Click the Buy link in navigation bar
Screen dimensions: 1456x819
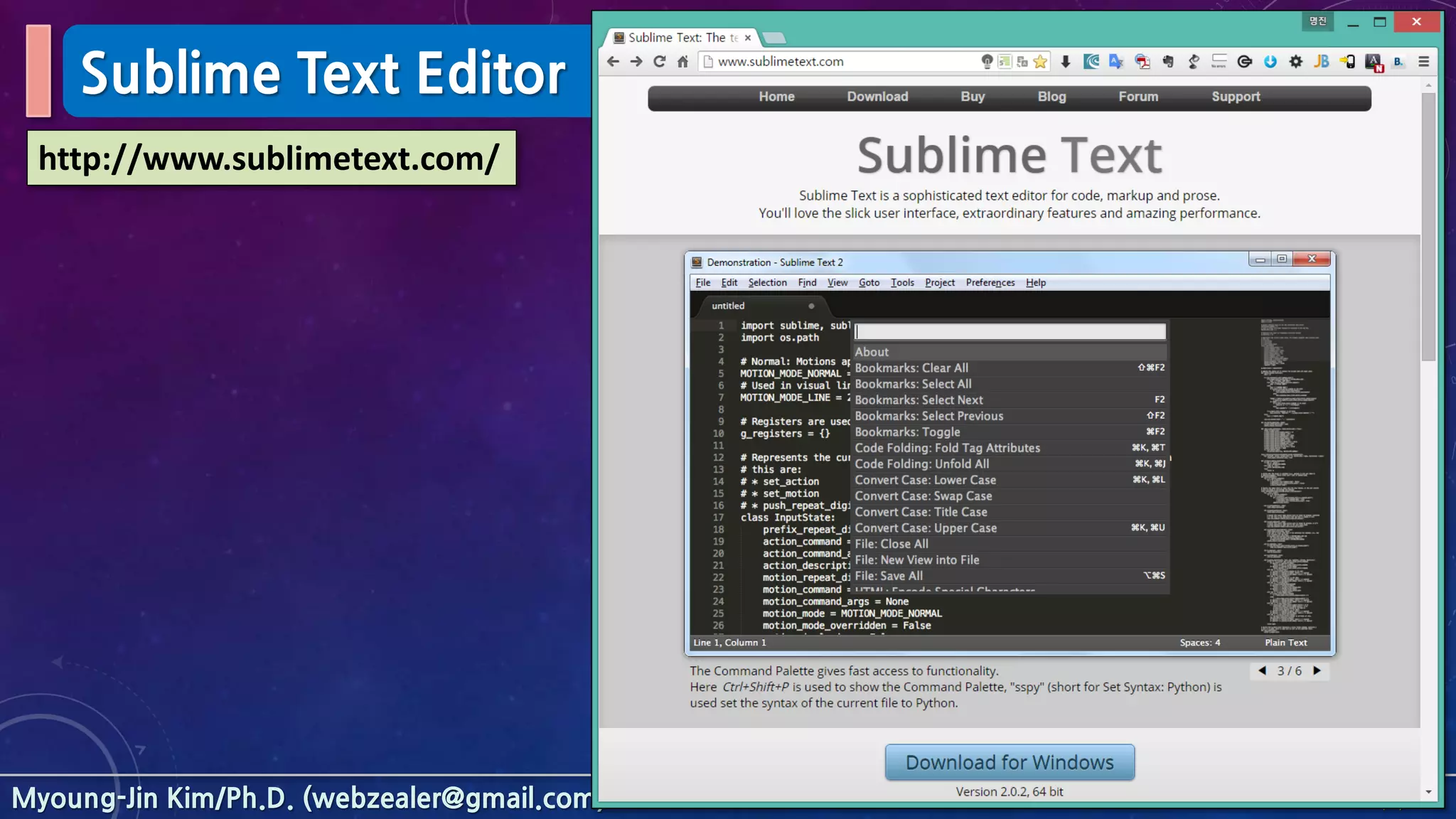coord(973,97)
